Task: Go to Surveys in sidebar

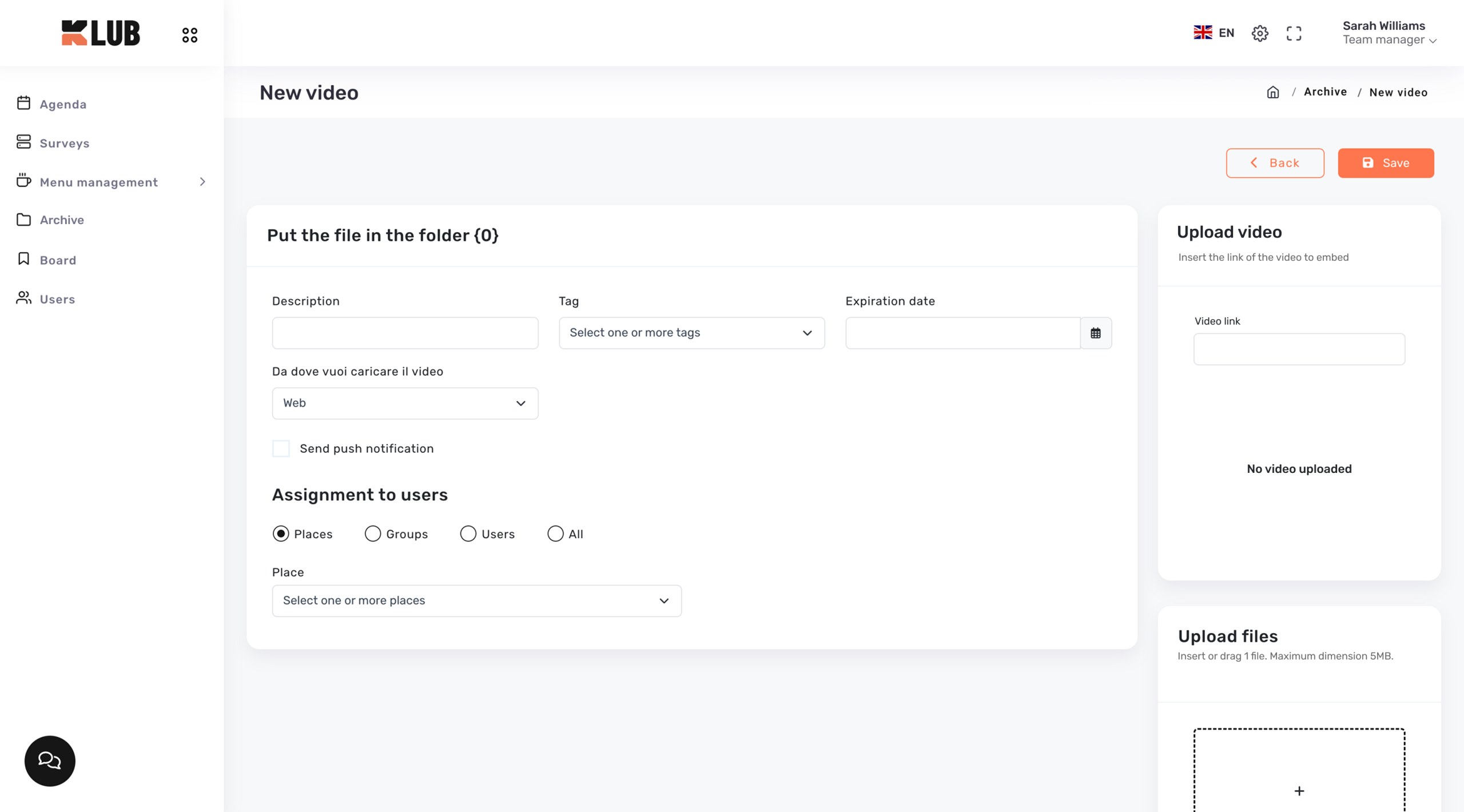Action: 64,143
